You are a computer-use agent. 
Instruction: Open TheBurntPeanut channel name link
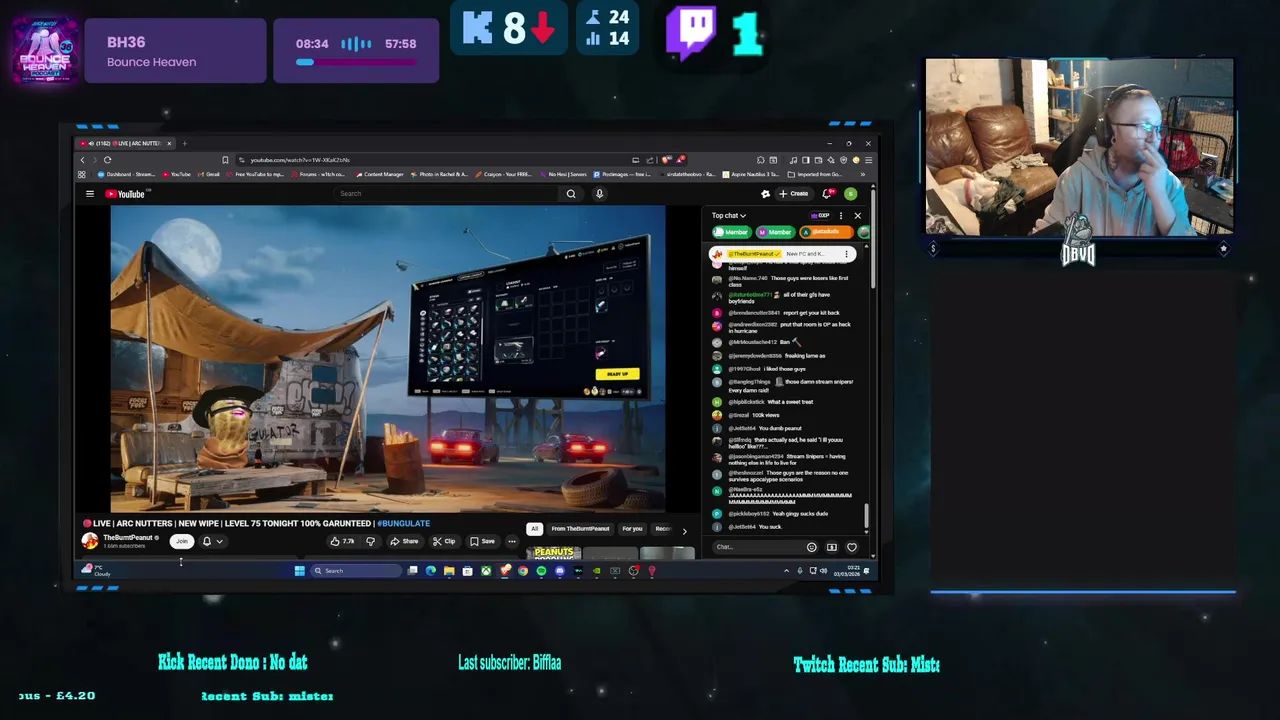pyautogui.click(x=128, y=538)
